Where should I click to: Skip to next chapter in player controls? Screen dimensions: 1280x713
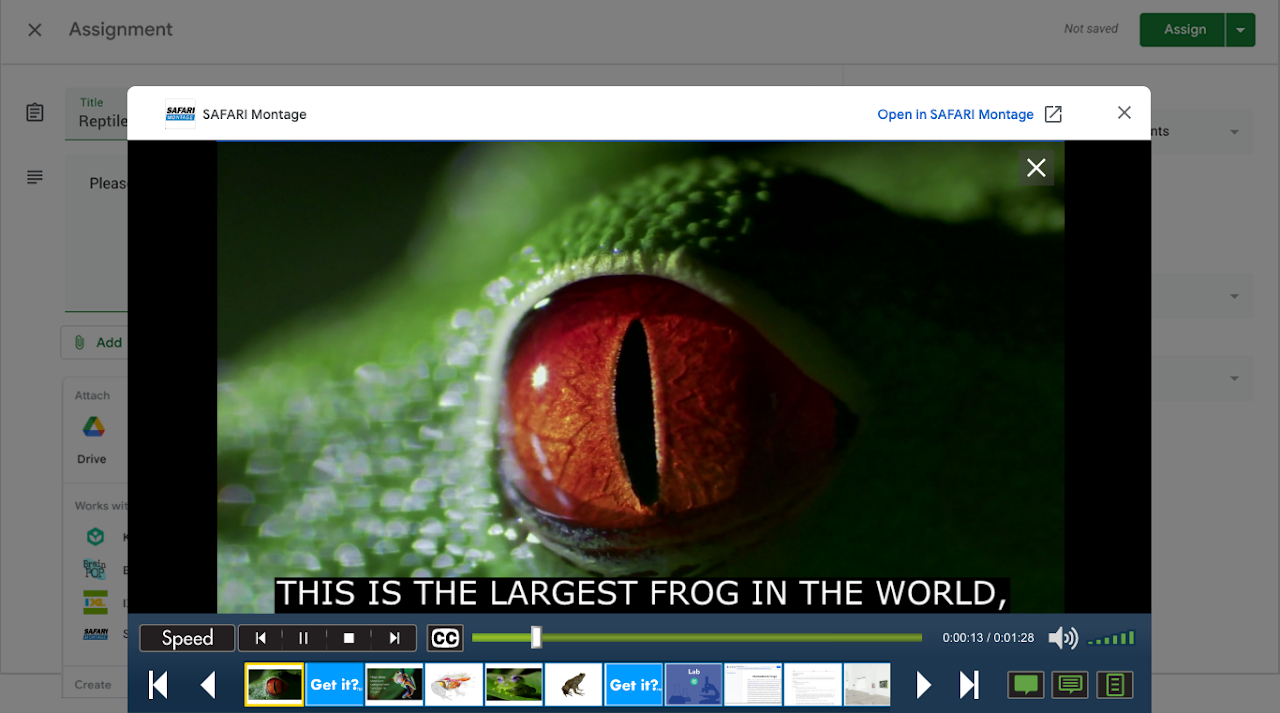point(394,638)
